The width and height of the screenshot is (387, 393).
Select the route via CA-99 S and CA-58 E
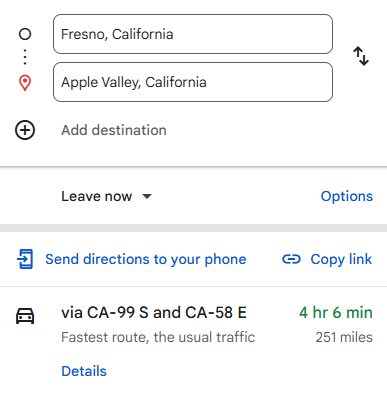point(154,313)
